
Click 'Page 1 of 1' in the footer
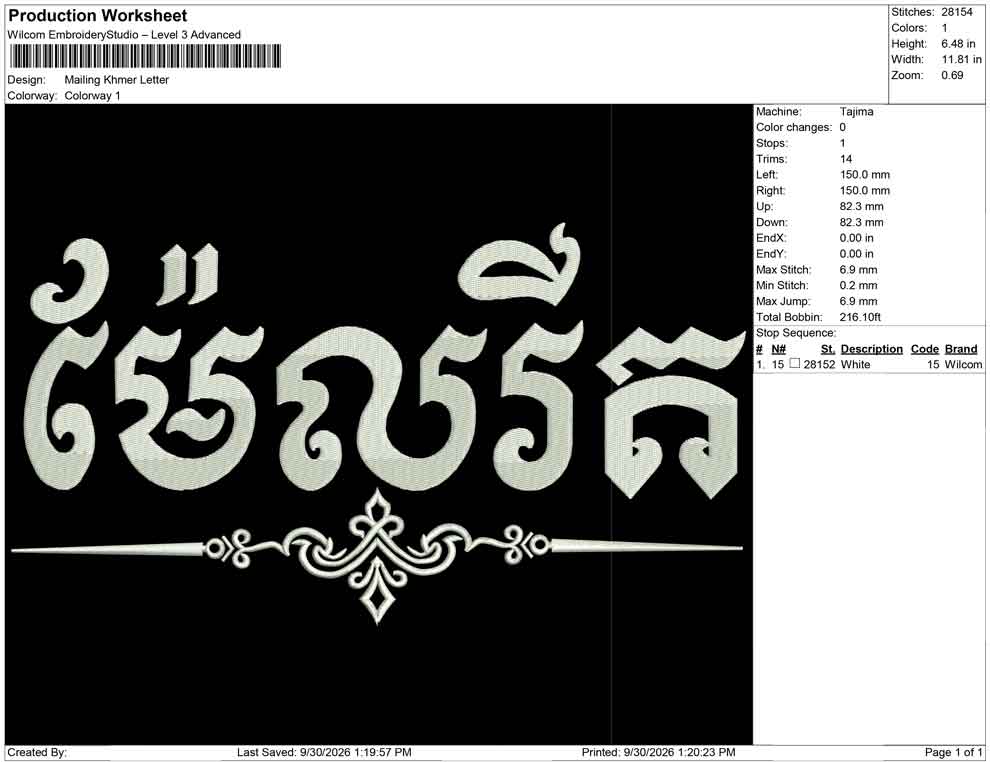point(953,752)
